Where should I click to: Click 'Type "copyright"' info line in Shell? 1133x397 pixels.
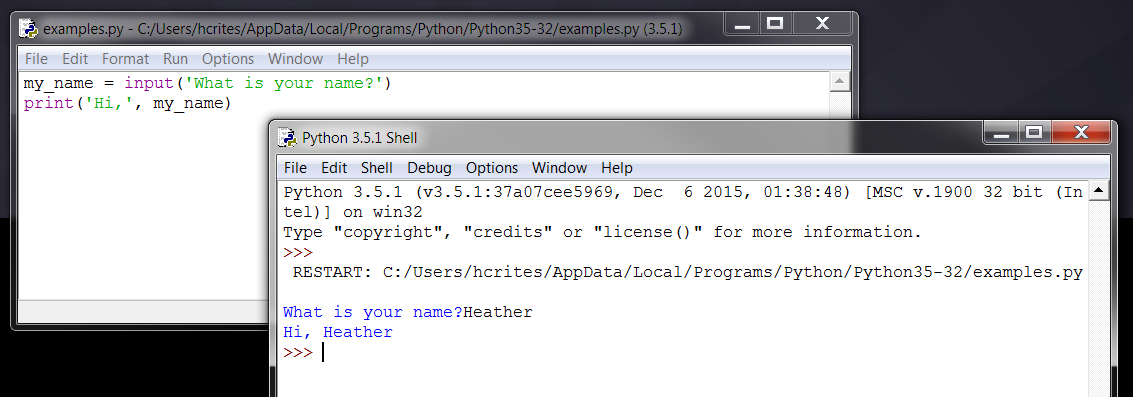[x=603, y=233]
